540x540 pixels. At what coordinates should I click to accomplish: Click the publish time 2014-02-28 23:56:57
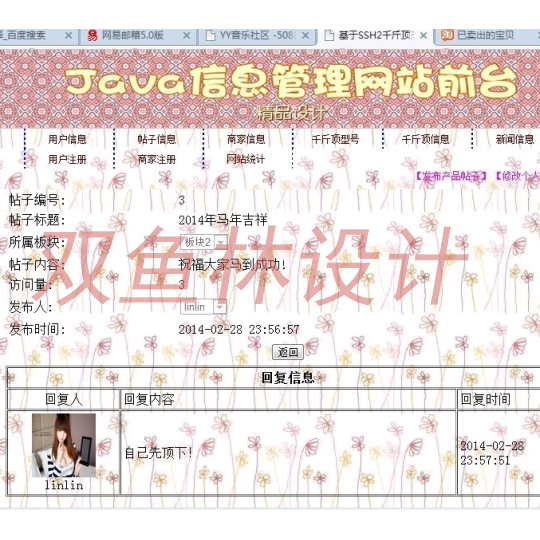(x=239, y=330)
